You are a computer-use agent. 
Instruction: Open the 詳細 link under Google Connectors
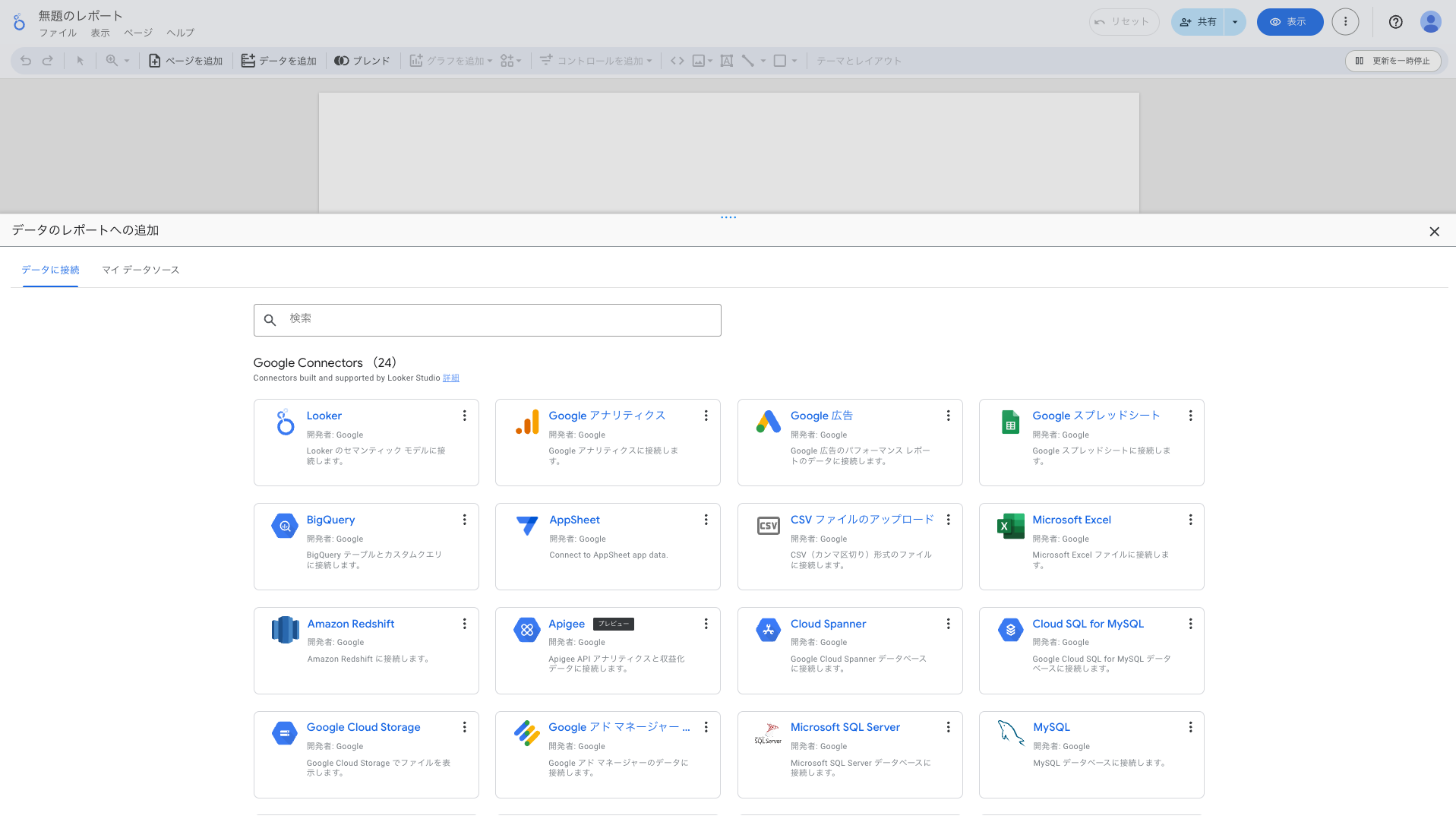coord(450,378)
